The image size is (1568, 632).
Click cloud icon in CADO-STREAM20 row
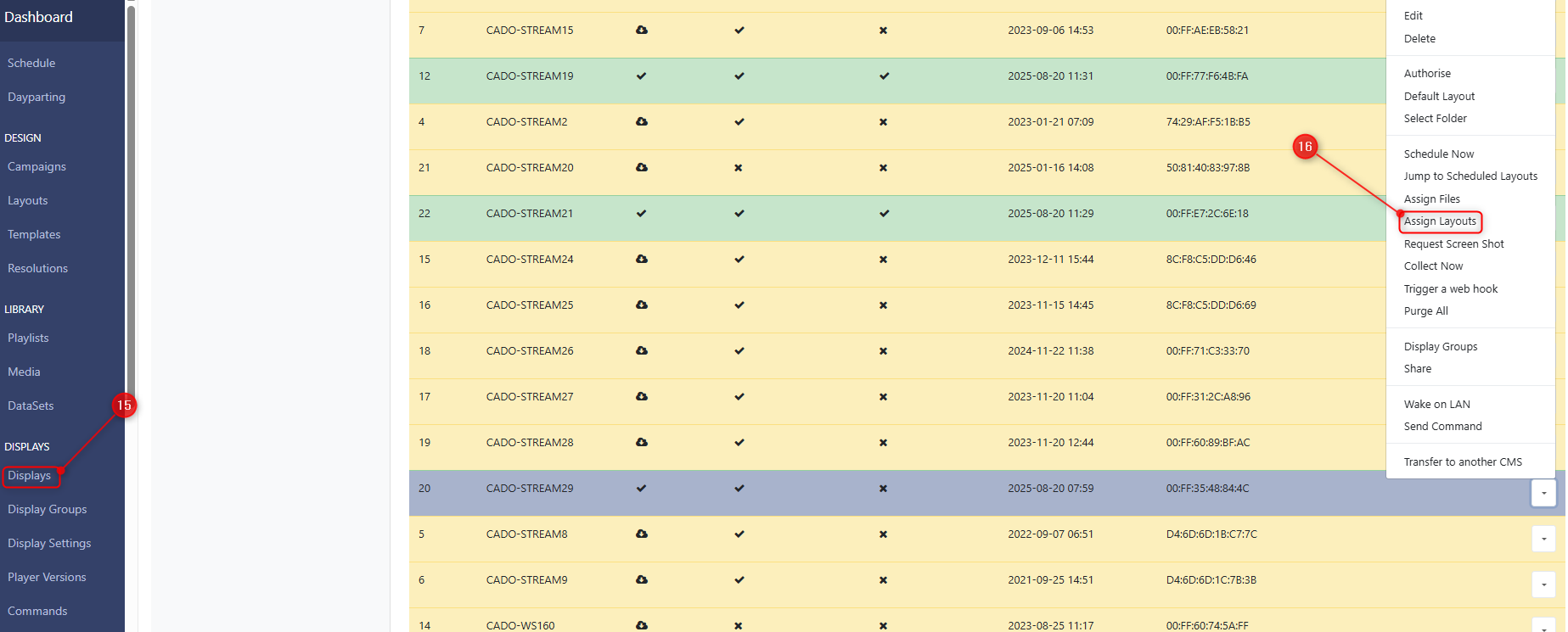tap(642, 167)
